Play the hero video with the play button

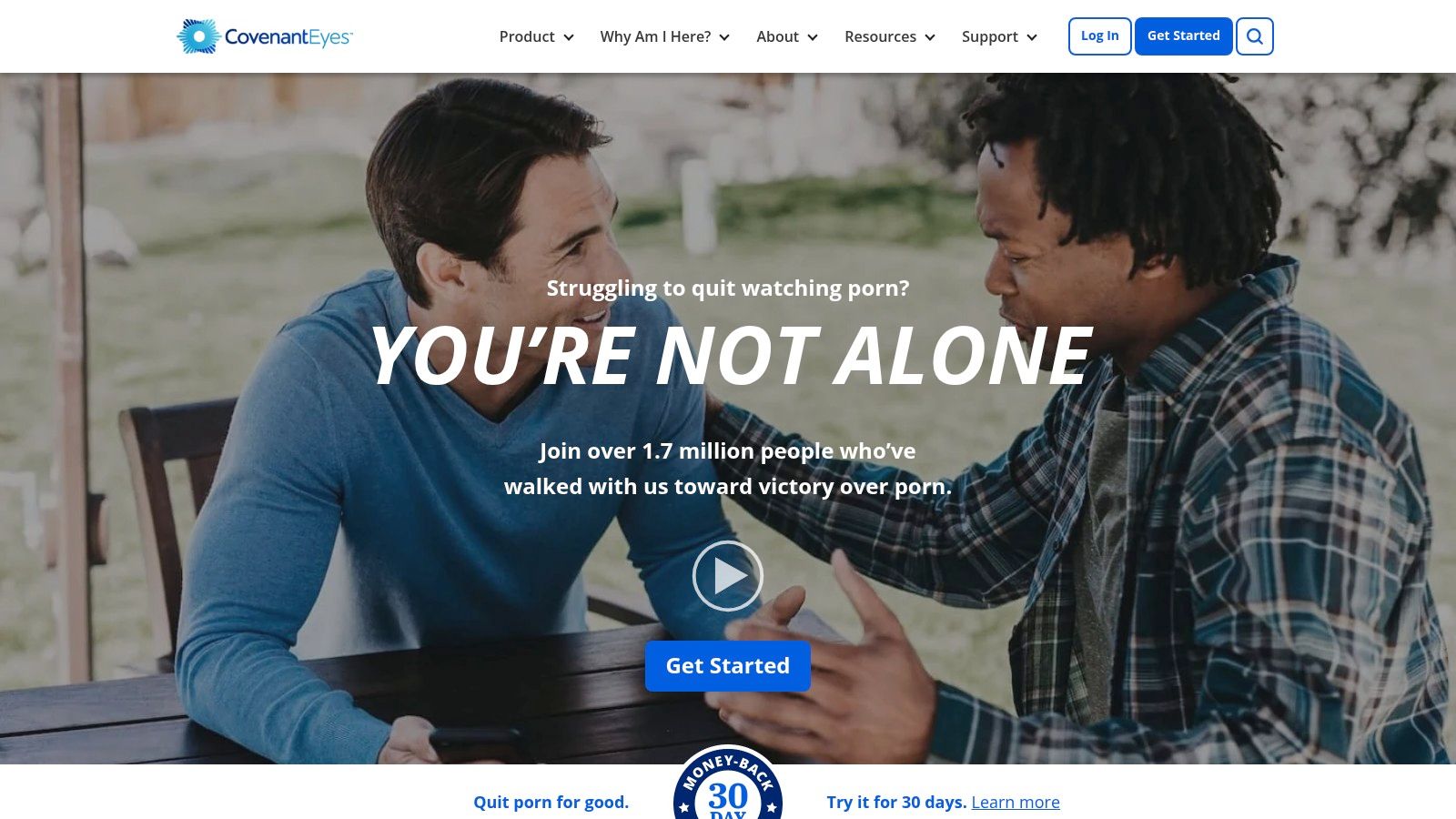click(727, 576)
